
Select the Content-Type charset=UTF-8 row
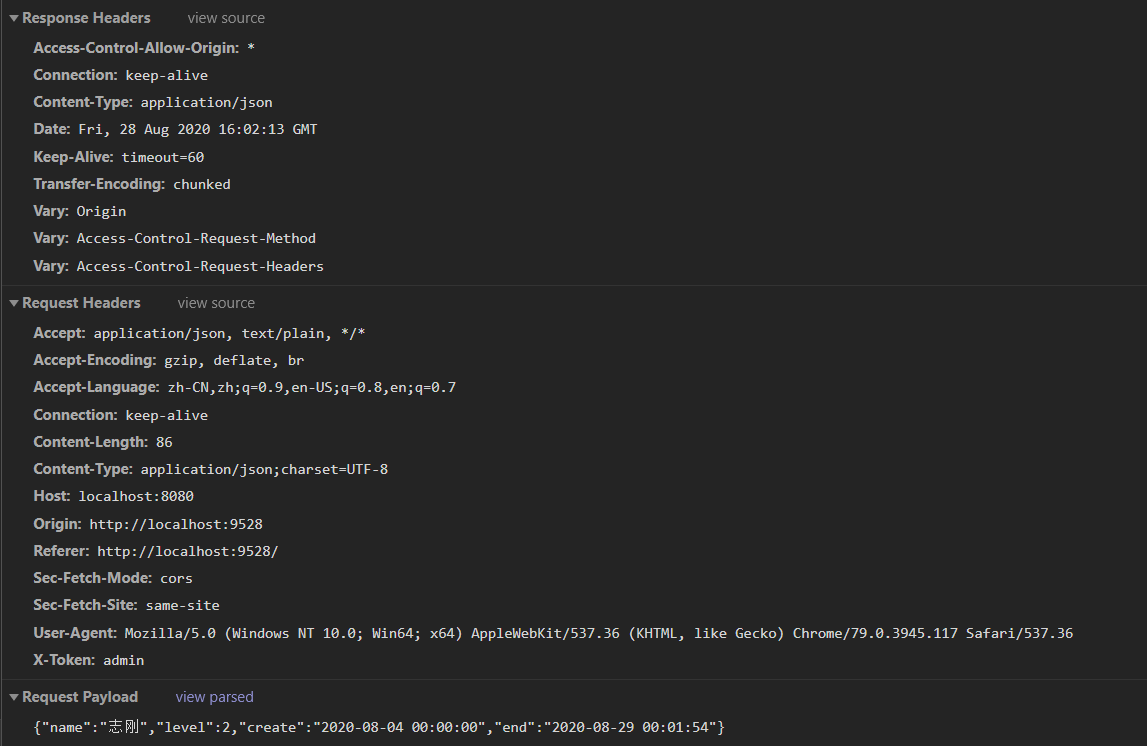pos(211,470)
